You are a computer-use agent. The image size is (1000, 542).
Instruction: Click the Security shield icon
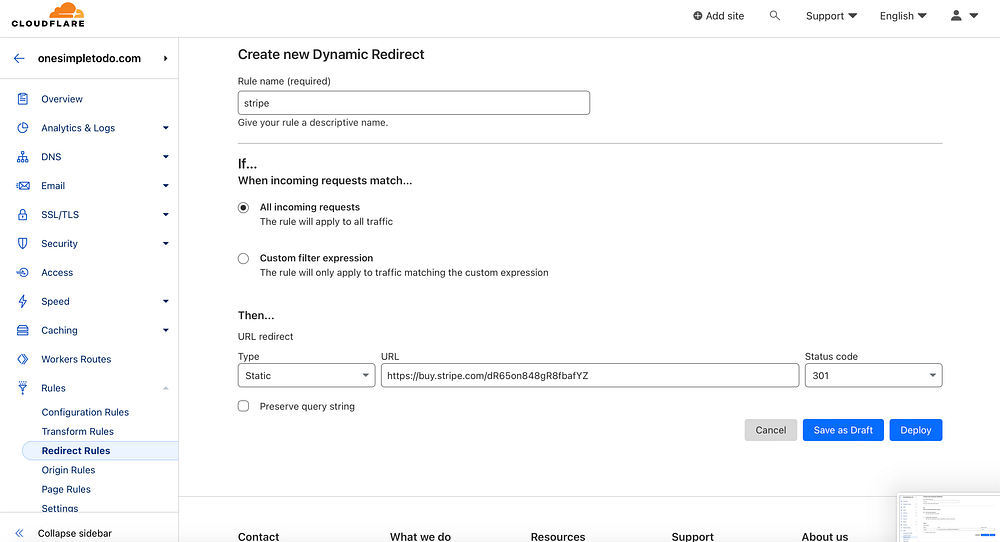22,244
